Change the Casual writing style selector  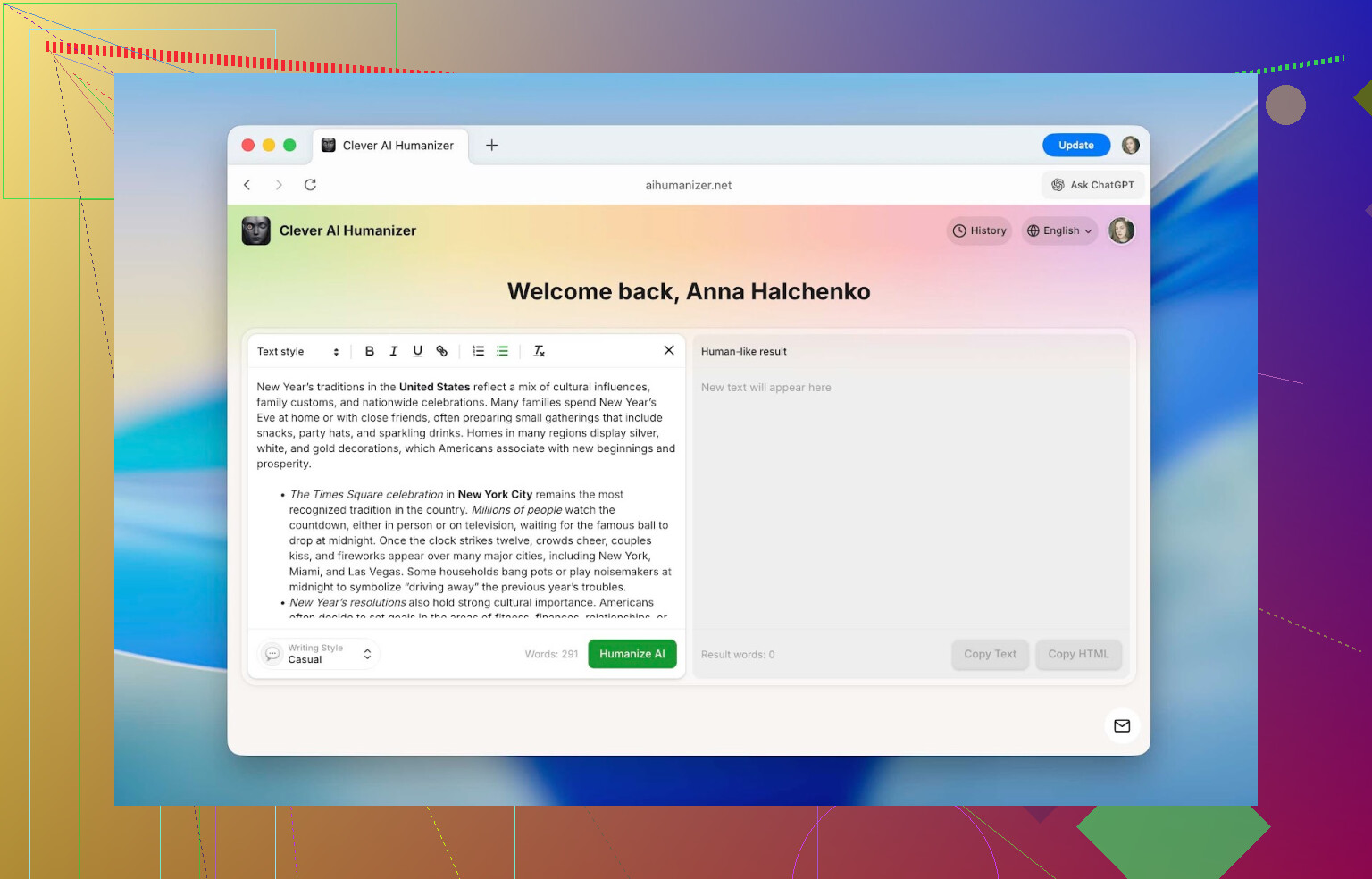(320, 654)
